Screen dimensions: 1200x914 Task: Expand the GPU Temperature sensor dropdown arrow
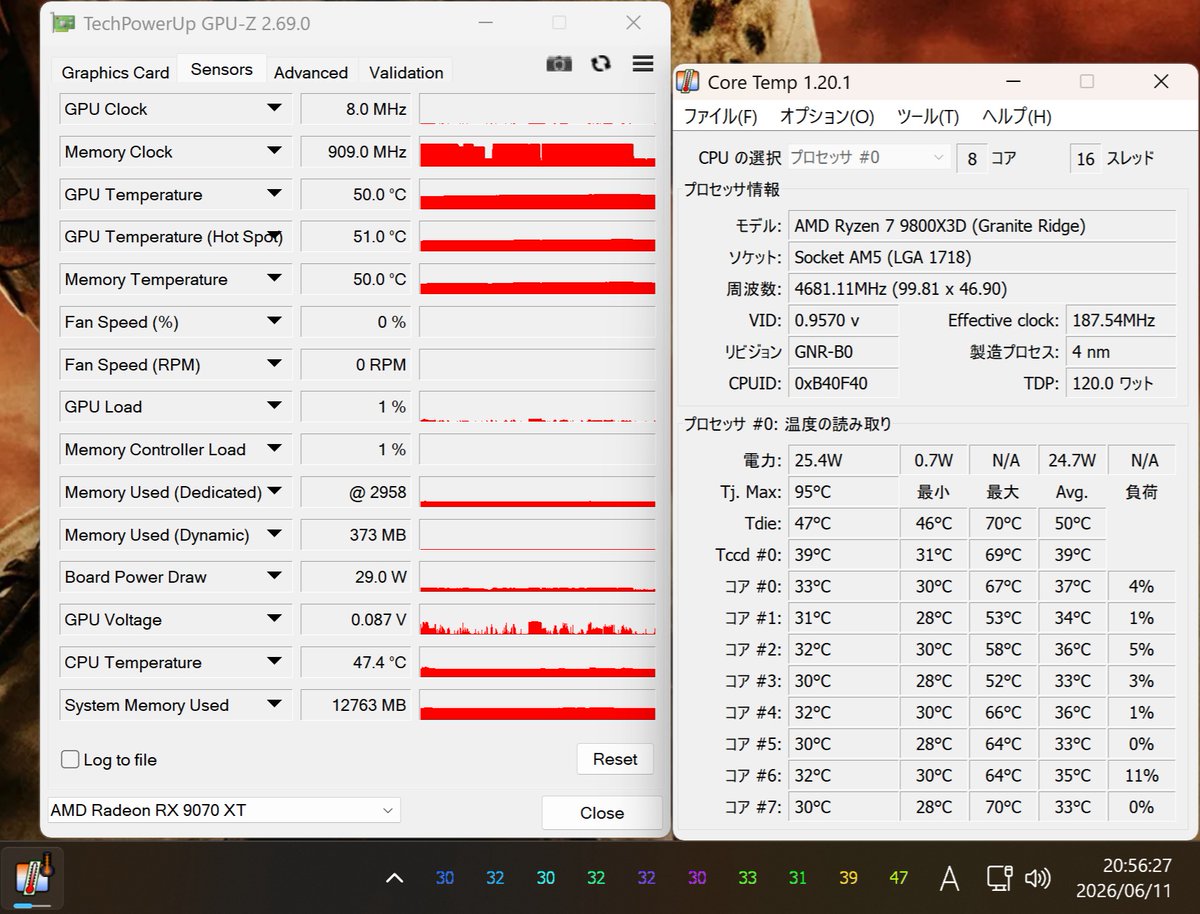pos(274,194)
